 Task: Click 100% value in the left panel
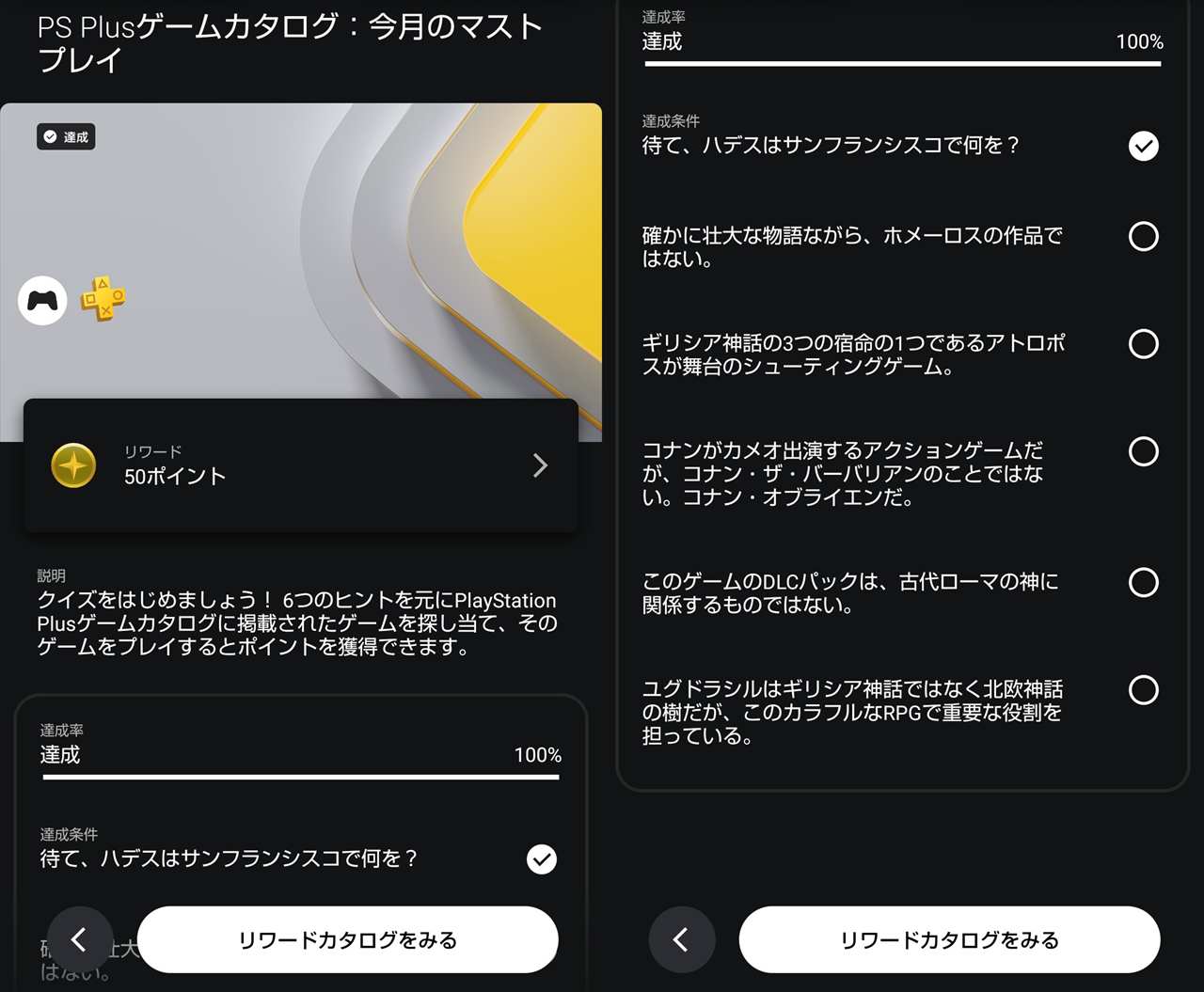click(x=538, y=755)
